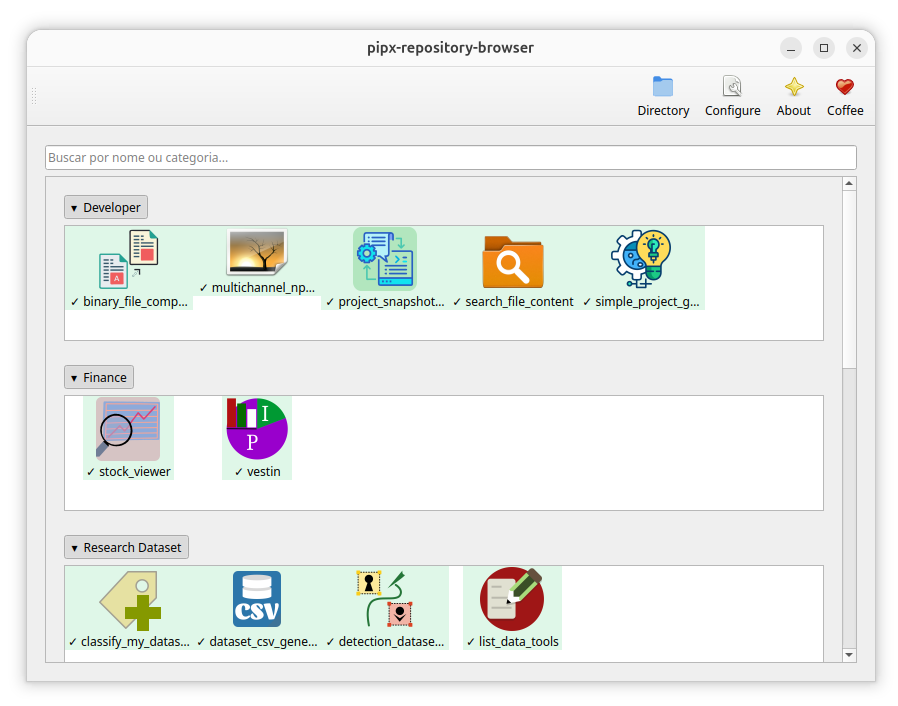
Task: Click the Coffee heart button
Action: [845, 96]
